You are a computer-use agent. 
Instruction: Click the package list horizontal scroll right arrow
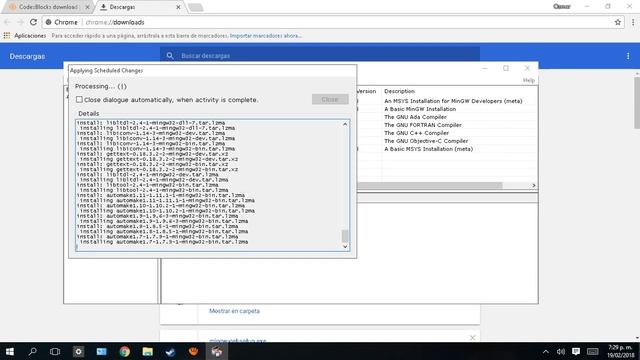click(x=533, y=185)
